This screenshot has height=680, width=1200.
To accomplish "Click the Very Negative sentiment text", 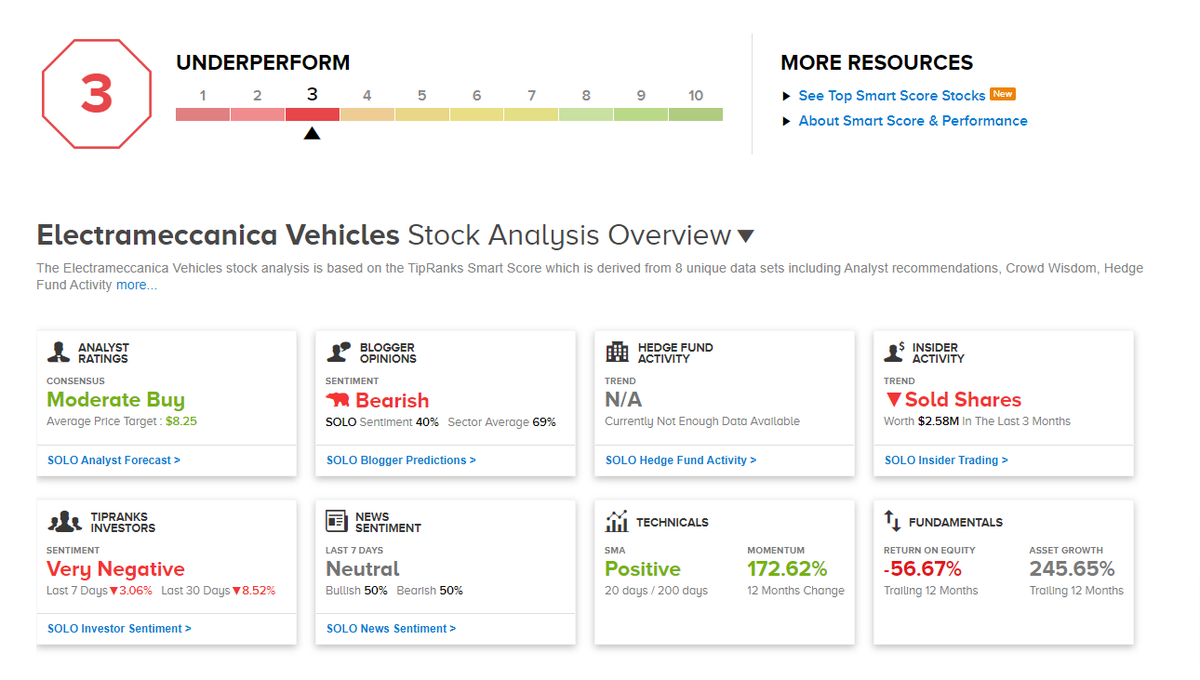I will click(116, 569).
